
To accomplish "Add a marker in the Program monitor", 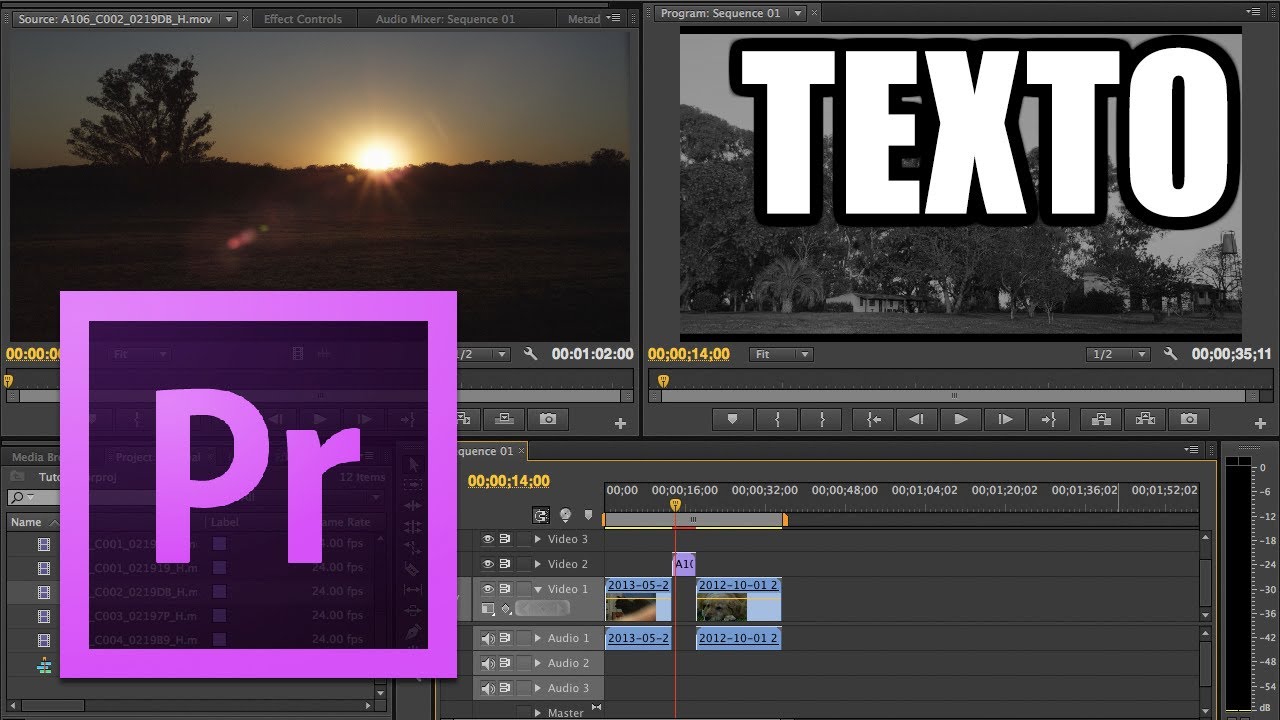I will (732, 420).
